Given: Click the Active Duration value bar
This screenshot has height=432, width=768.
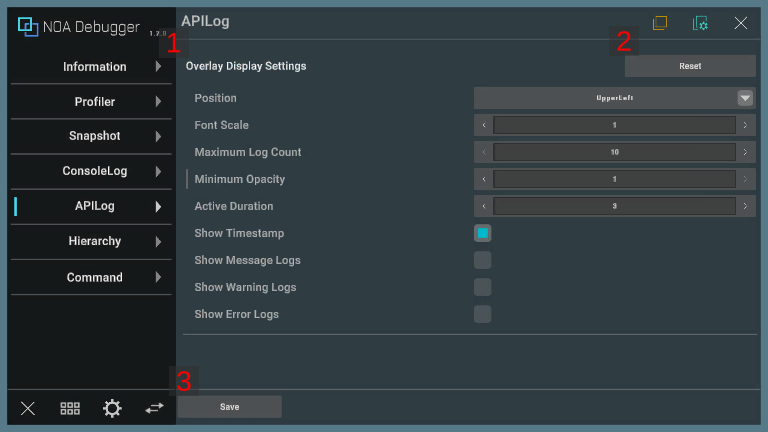Looking at the screenshot, I should tap(614, 206).
